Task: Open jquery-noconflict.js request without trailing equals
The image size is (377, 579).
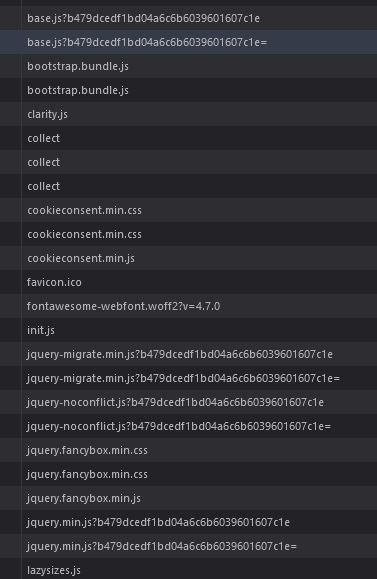Action: 188,402
